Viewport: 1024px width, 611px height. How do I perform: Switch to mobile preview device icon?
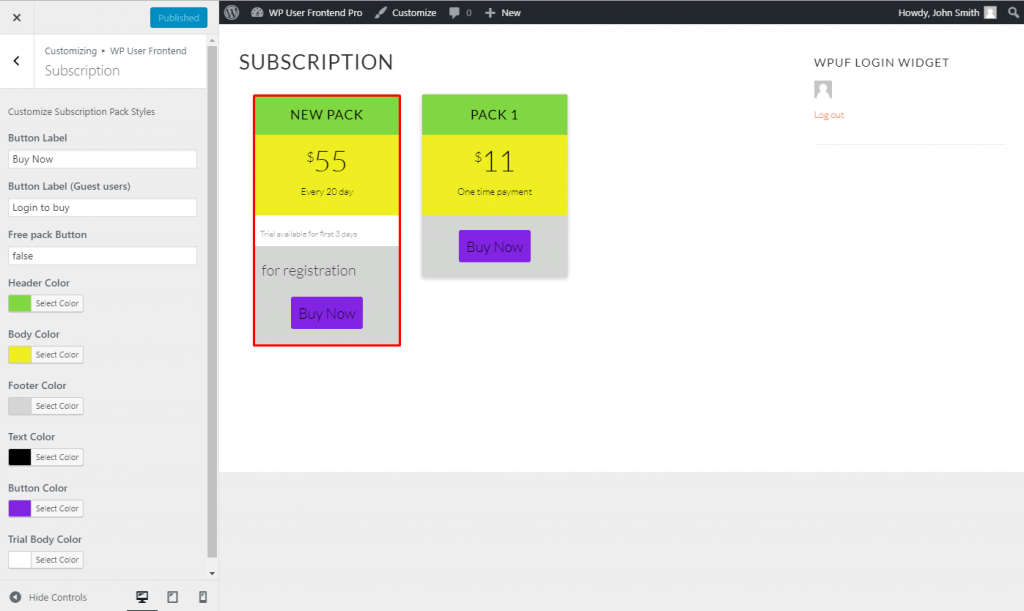tap(203, 597)
